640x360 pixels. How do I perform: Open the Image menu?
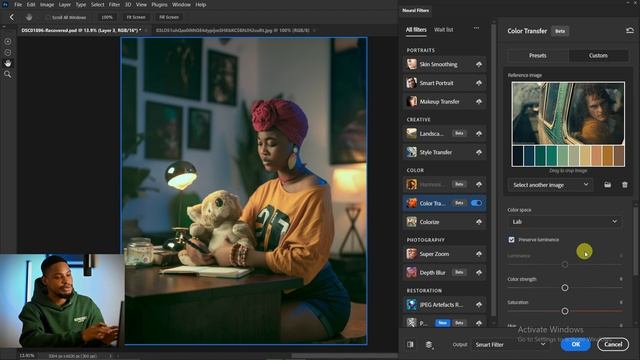[x=47, y=4]
